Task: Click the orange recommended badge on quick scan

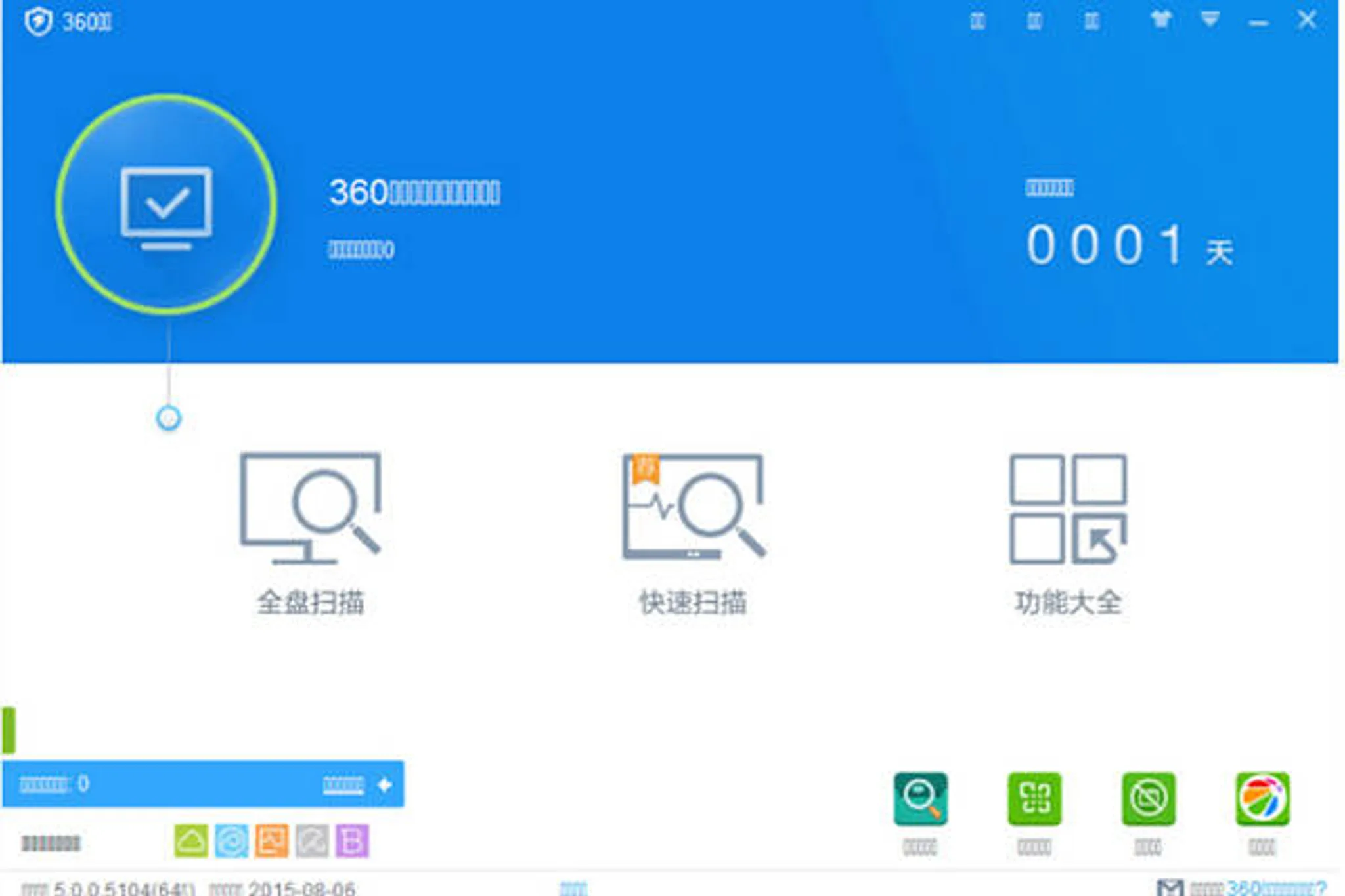Action: coord(645,468)
